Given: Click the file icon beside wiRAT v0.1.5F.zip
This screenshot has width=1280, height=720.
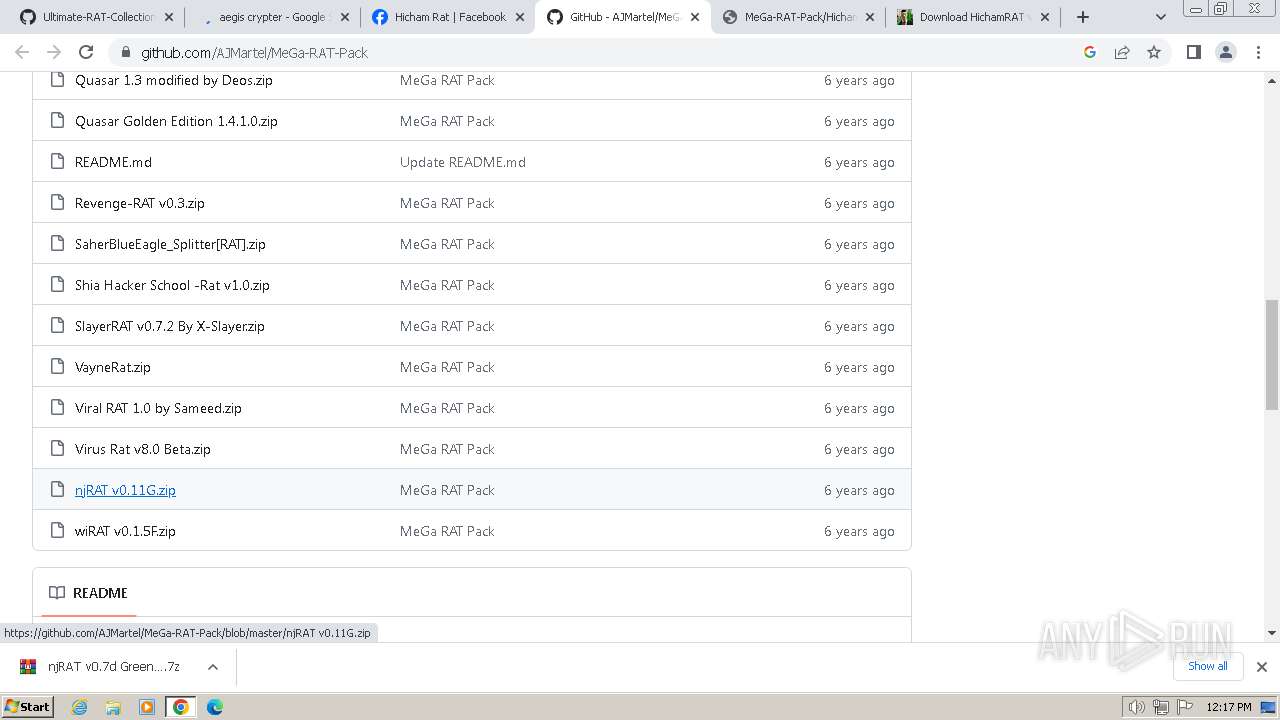Looking at the screenshot, I should pyautogui.click(x=57, y=531).
